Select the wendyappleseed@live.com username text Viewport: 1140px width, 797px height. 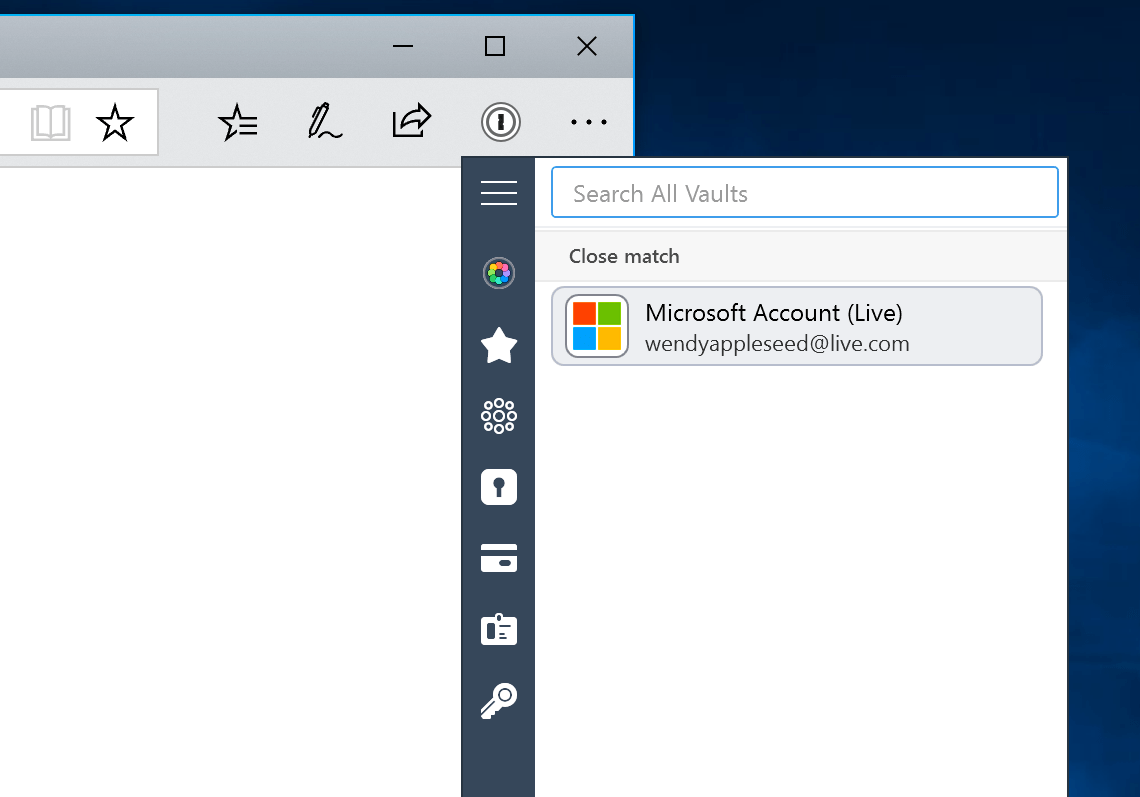tap(777, 344)
